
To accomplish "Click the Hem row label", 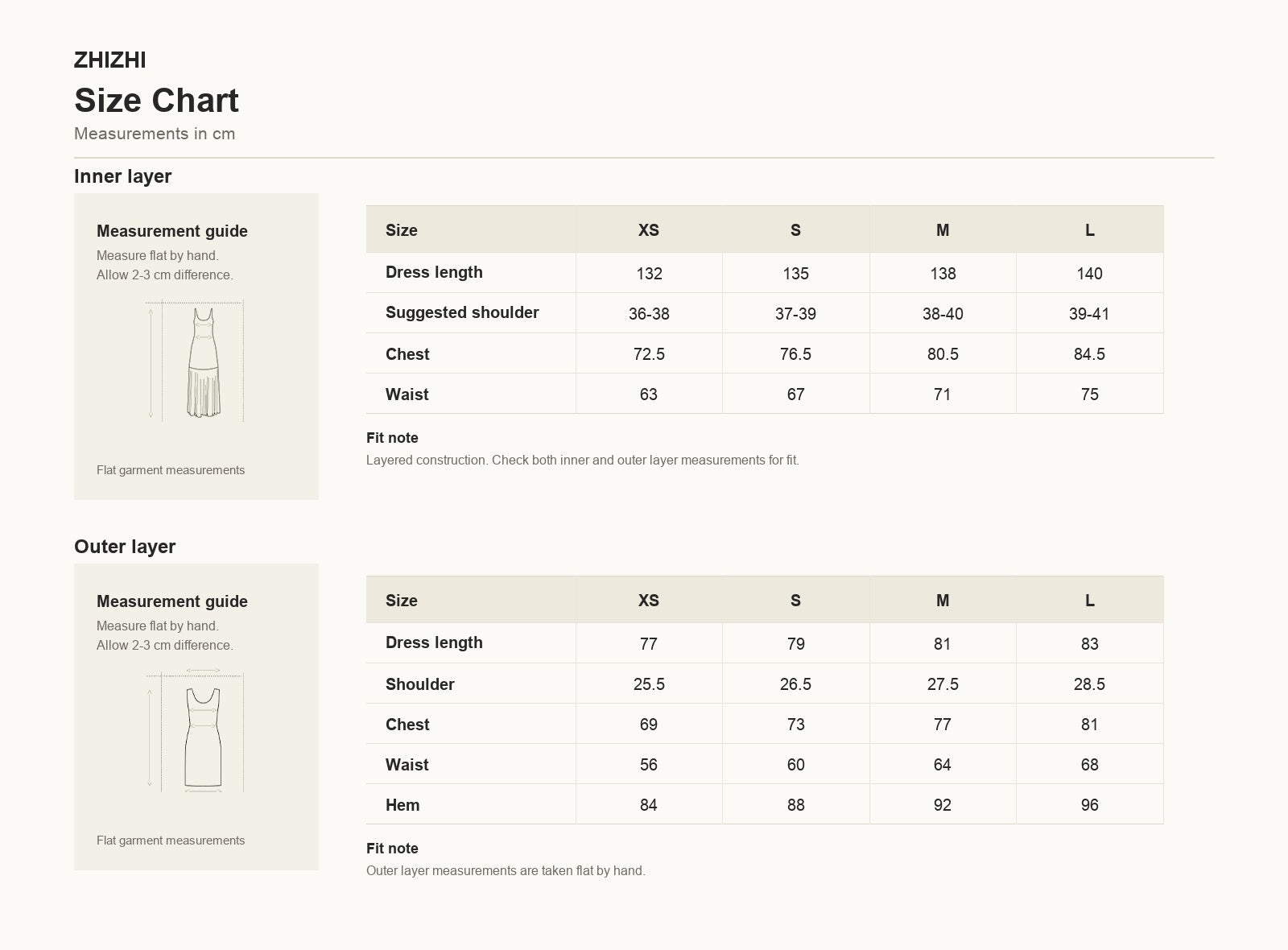I will 402,805.
